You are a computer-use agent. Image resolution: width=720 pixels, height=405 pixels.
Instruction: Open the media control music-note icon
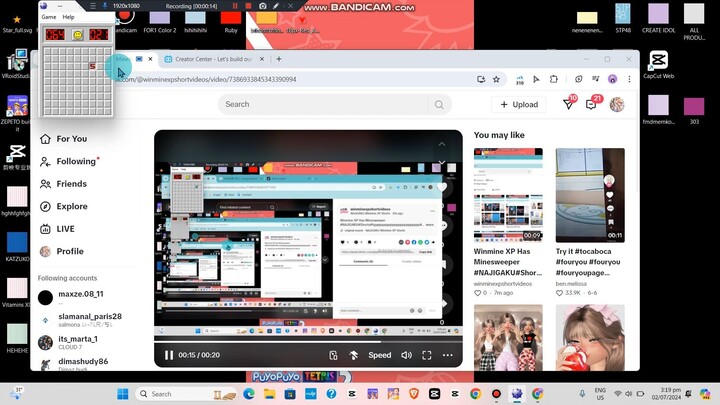click(596, 79)
